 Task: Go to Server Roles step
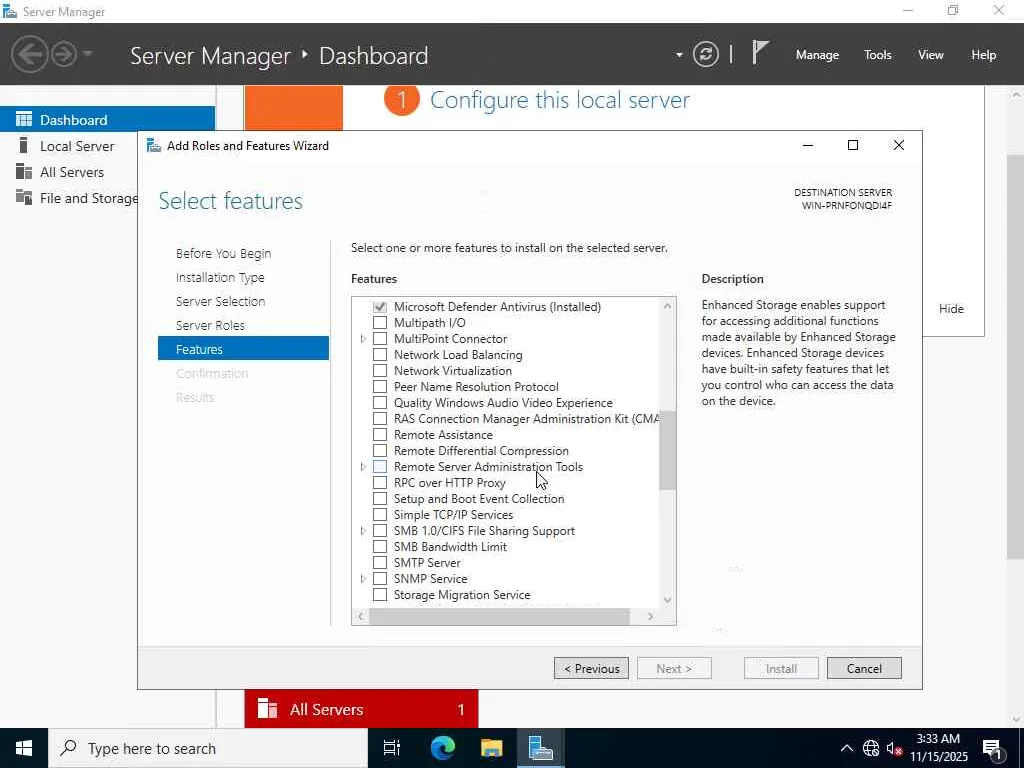coord(210,325)
